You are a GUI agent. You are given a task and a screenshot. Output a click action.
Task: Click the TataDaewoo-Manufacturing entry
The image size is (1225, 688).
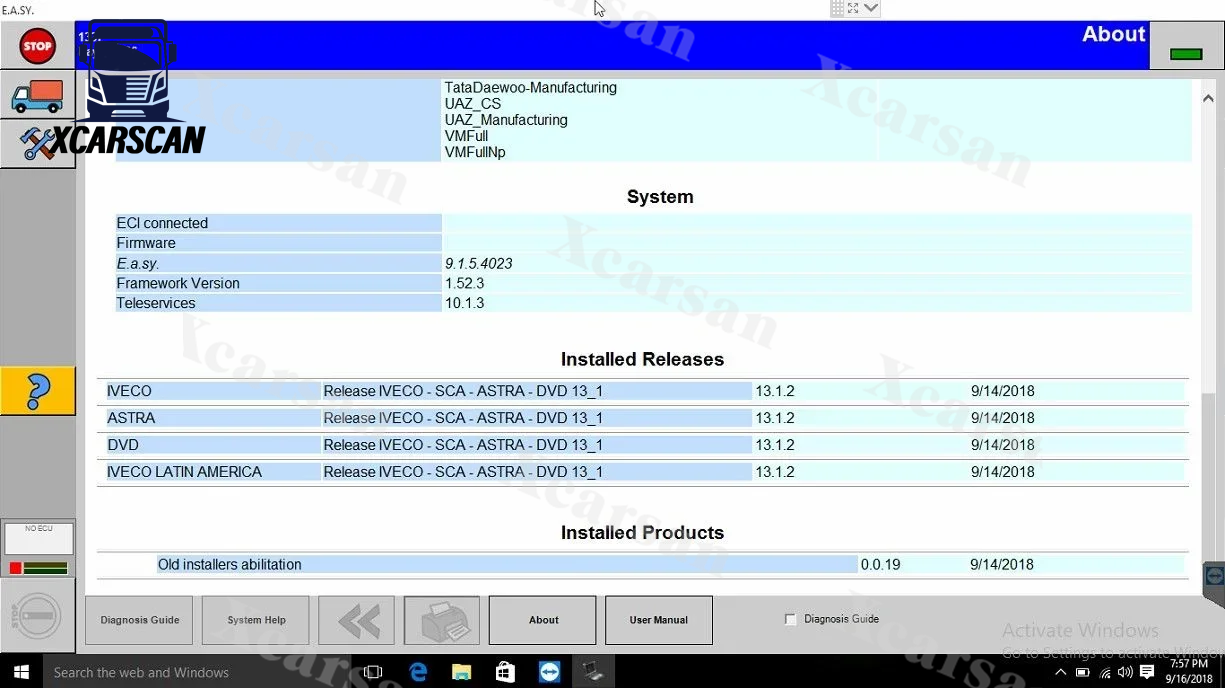[531, 88]
